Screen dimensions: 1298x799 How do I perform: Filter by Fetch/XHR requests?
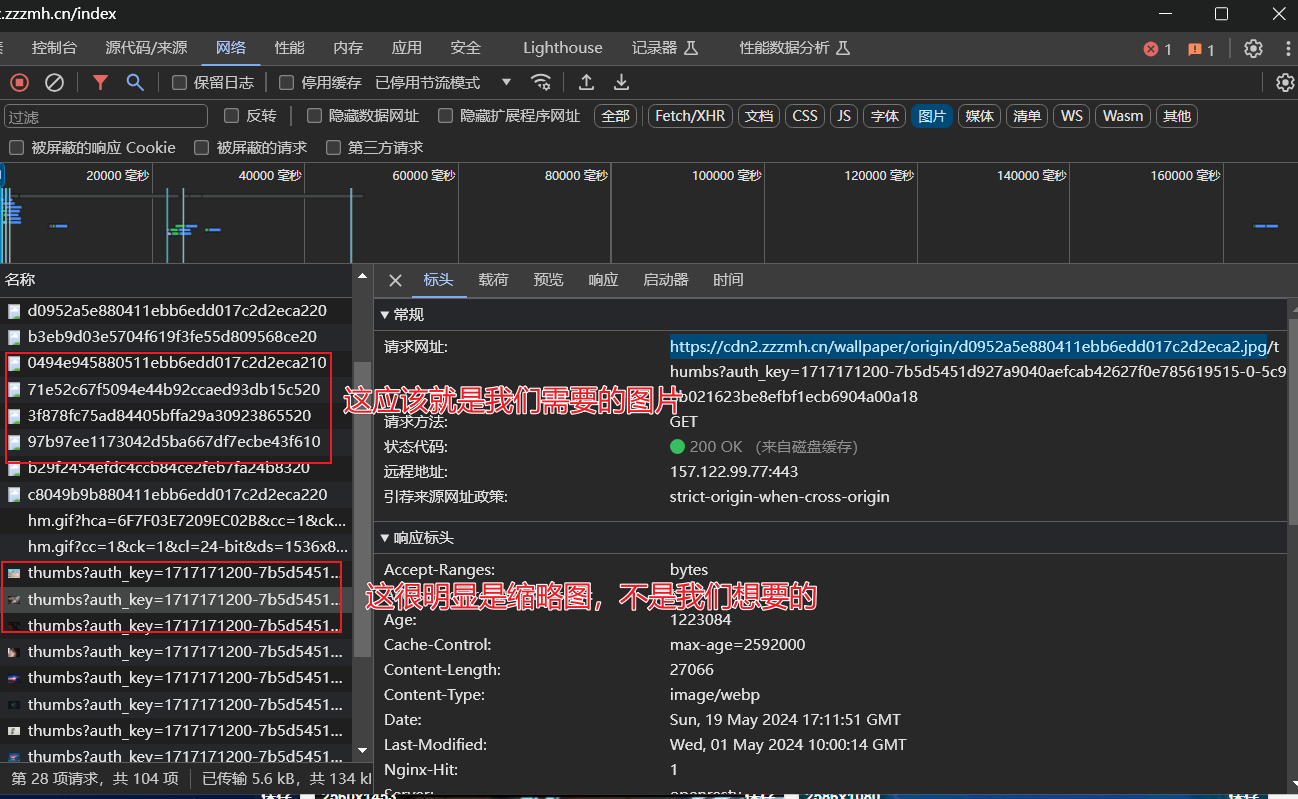pos(690,116)
